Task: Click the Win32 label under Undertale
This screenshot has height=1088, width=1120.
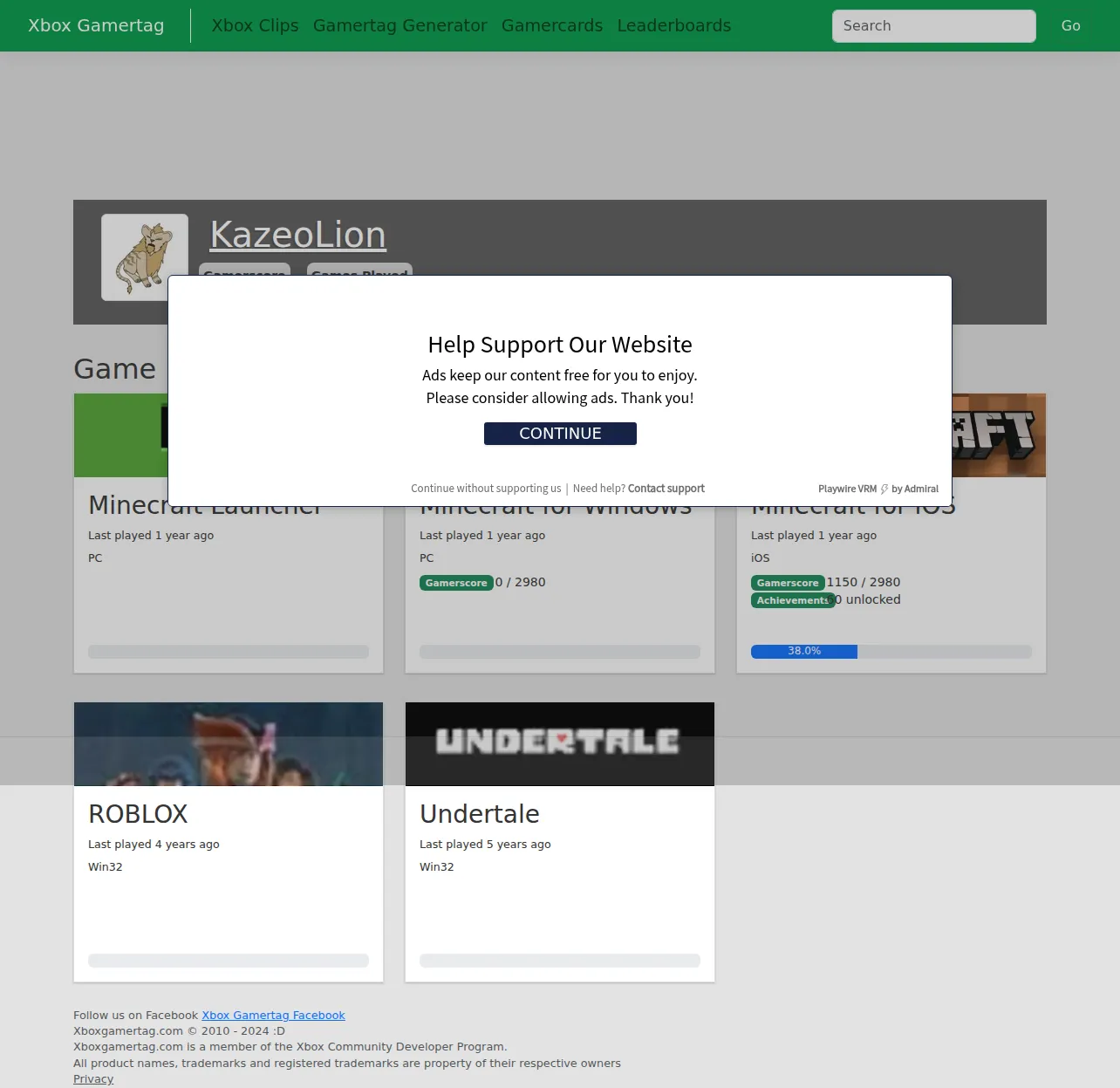Action: coord(437,867)
